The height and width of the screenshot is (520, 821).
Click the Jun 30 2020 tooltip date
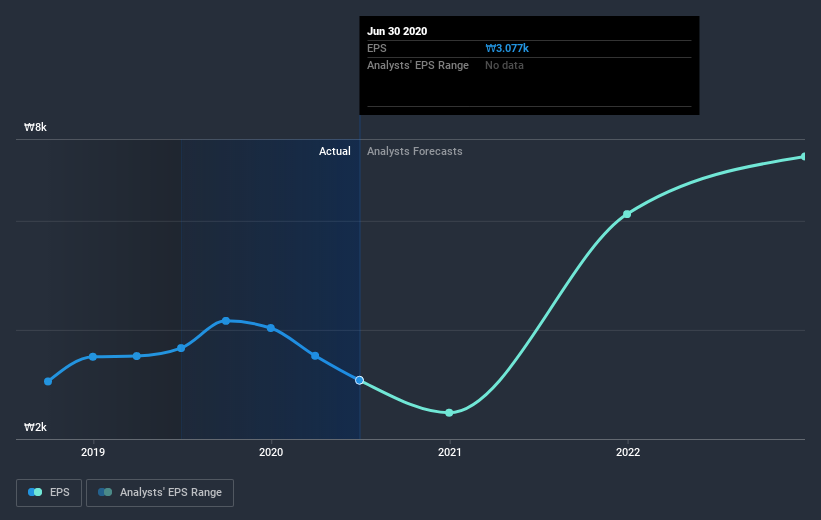(x=397, y=31)
